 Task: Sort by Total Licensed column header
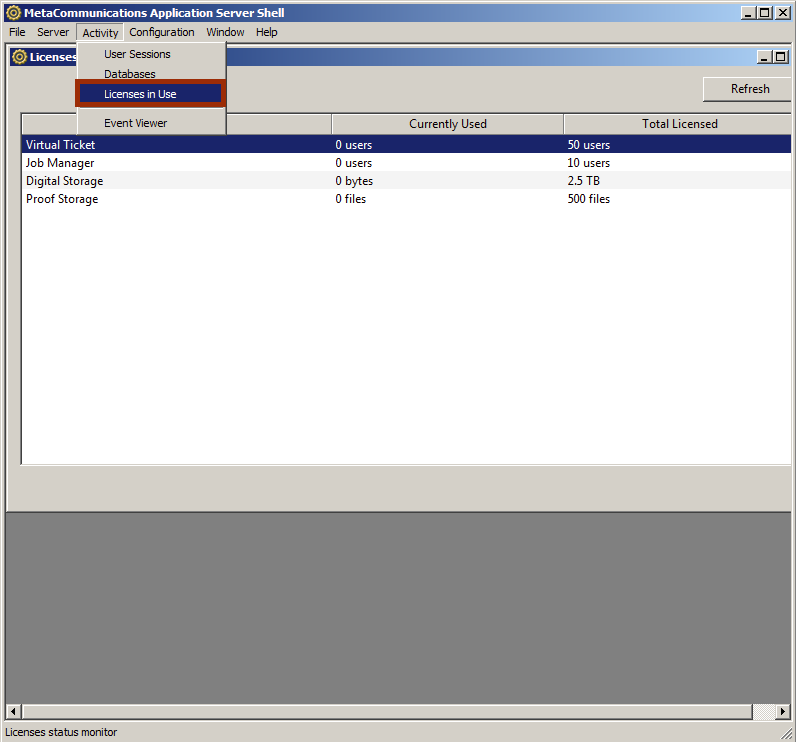[678, 124]
